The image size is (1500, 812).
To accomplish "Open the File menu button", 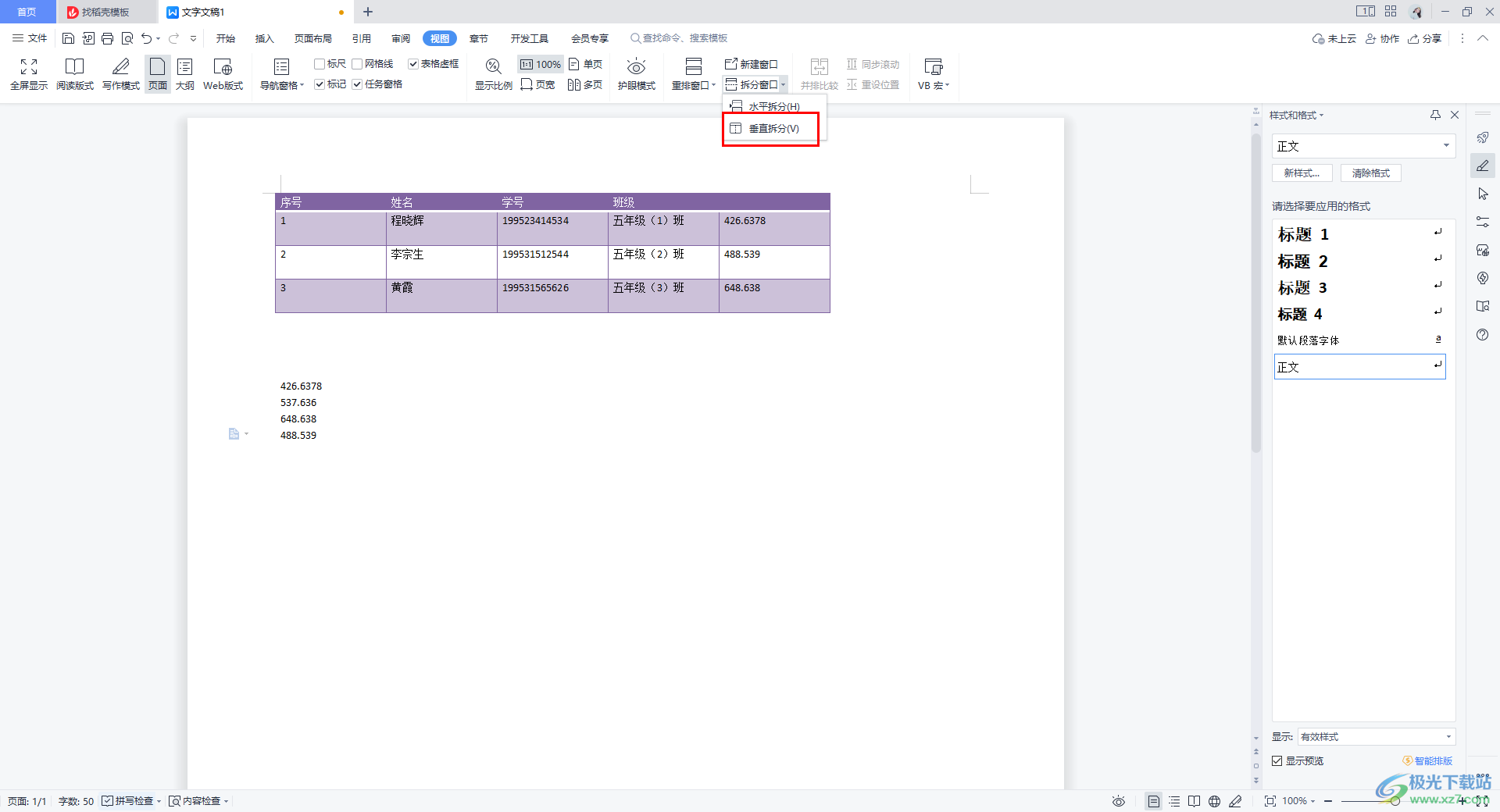I will (30, 38).
